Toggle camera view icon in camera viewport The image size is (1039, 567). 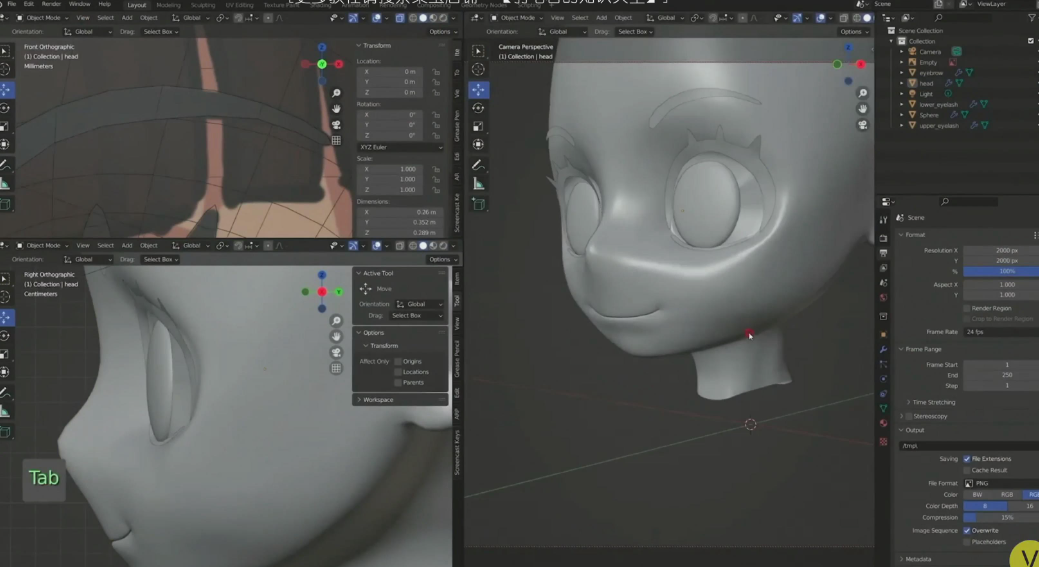(x=862, y=125)
